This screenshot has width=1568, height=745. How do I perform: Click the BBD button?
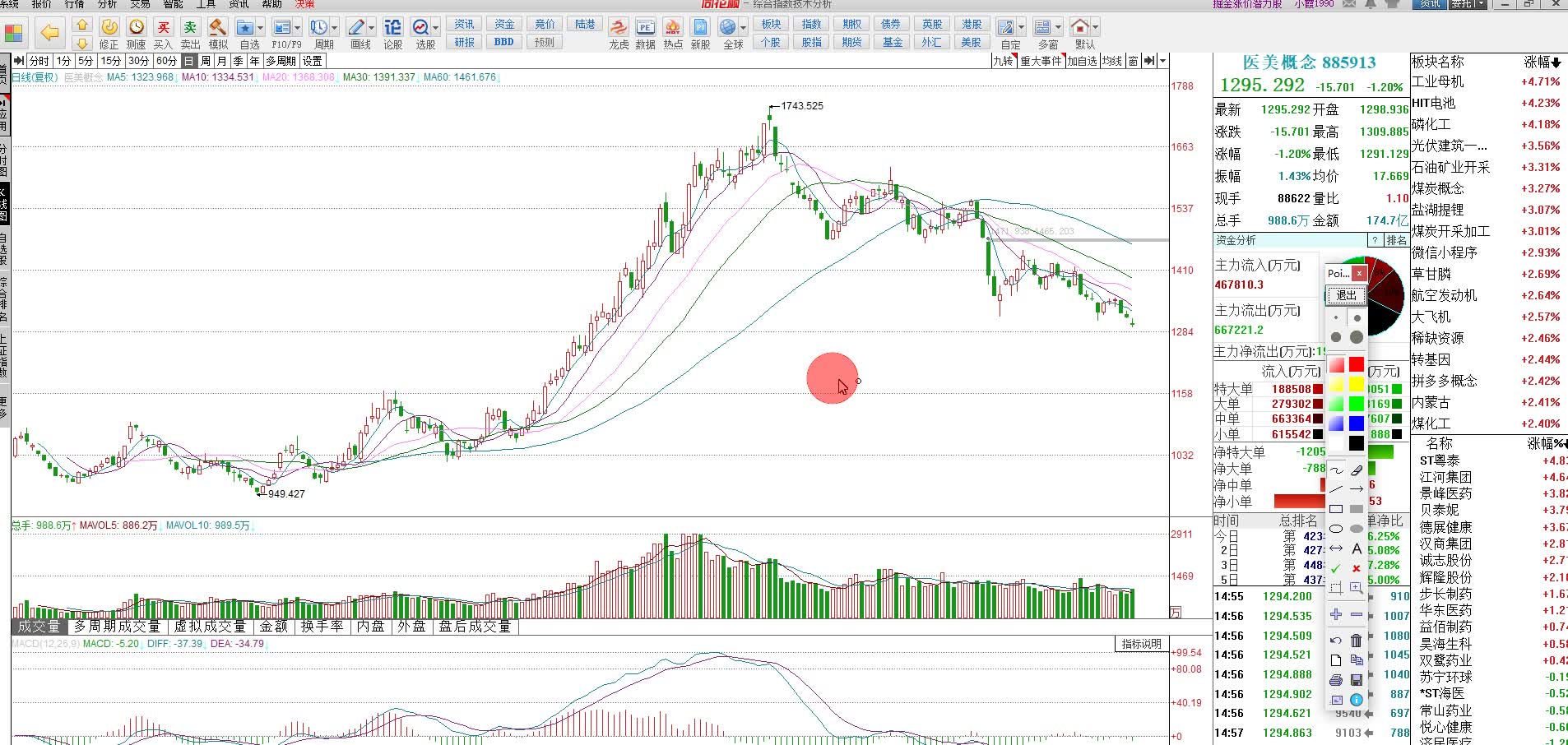[x=504, y=42]
